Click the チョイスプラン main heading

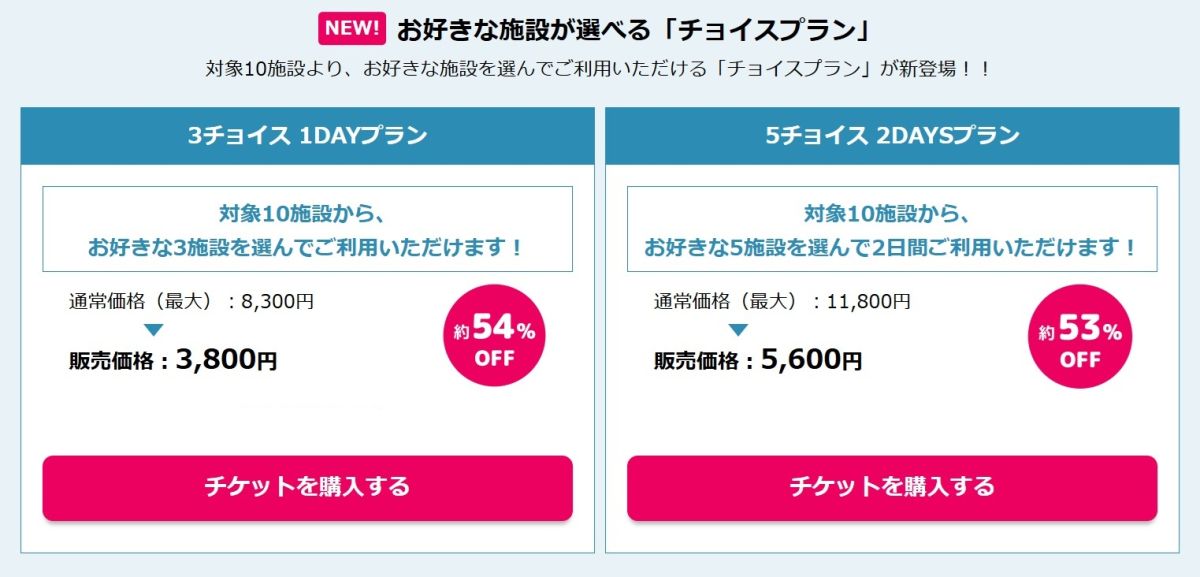pyautogui.click(x=632, y=30)
